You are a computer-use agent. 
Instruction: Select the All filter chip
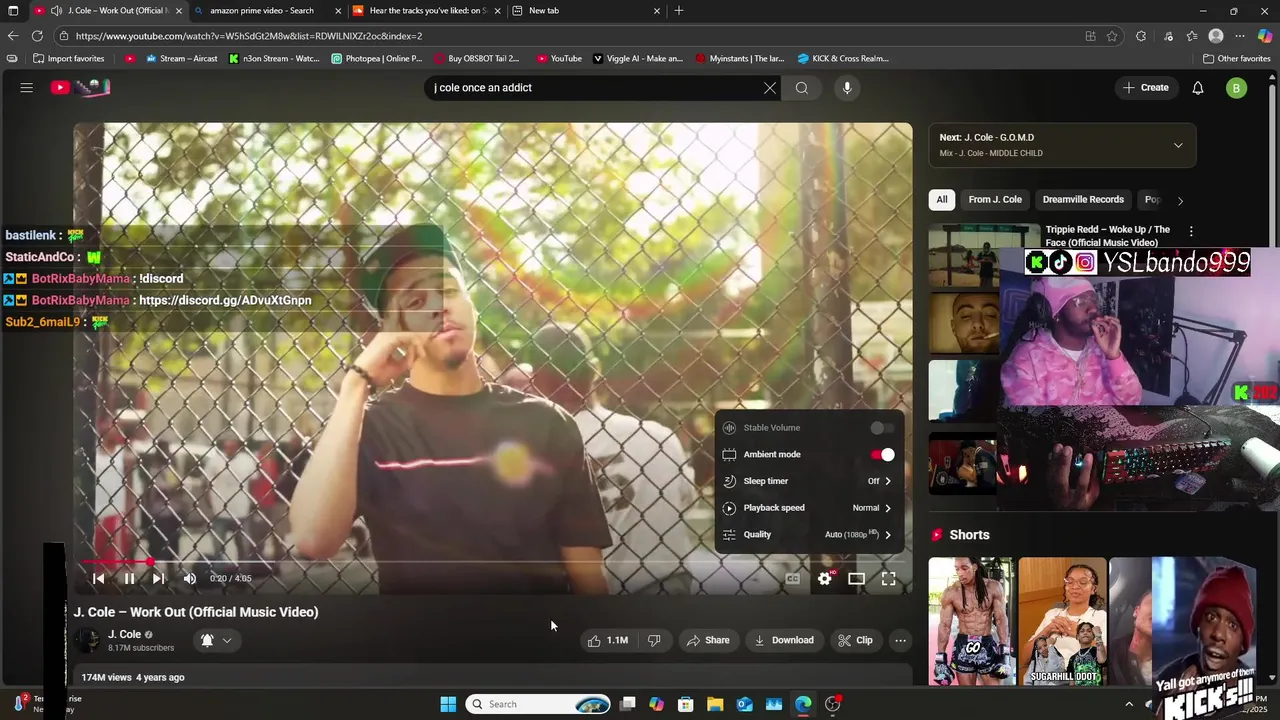click(x=942, y=199)
